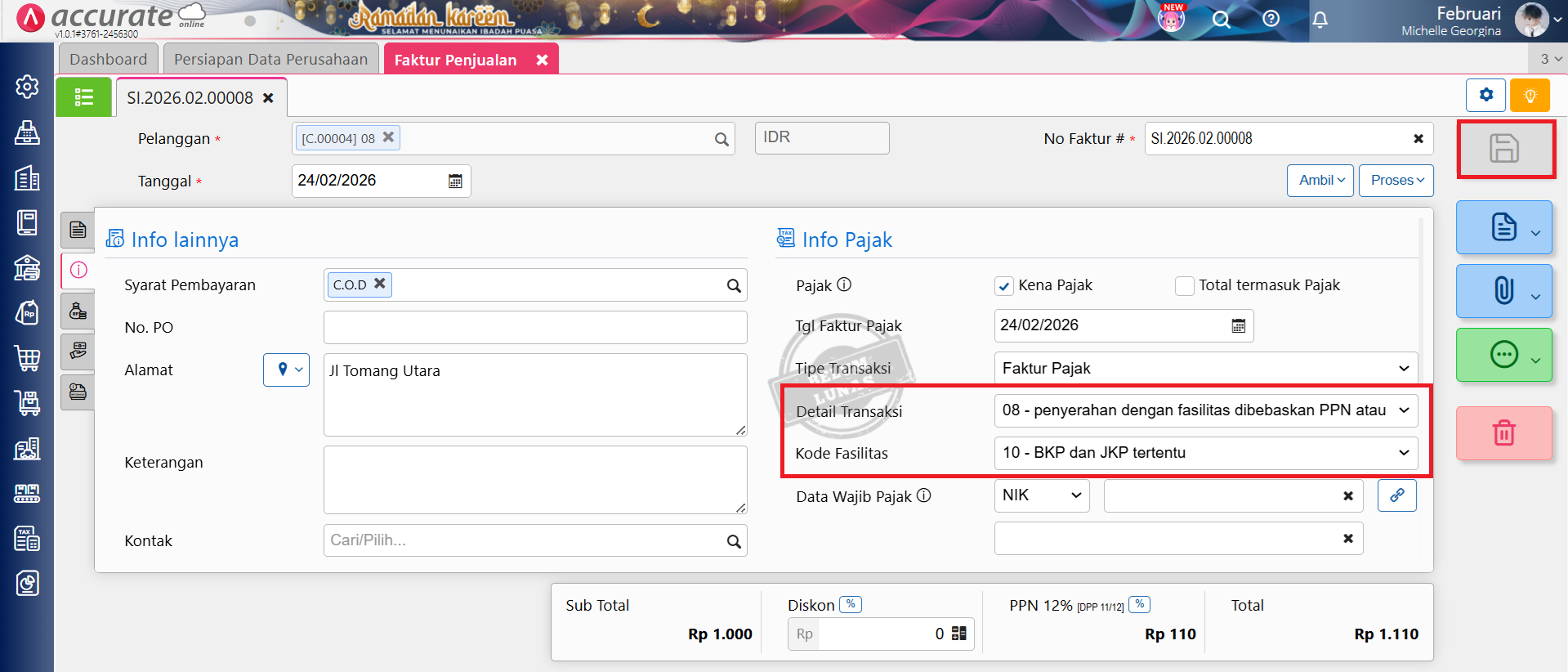This screenshot has height=672, width=1568.
Task: Click into the No. PO field
Action: point(535,328)
